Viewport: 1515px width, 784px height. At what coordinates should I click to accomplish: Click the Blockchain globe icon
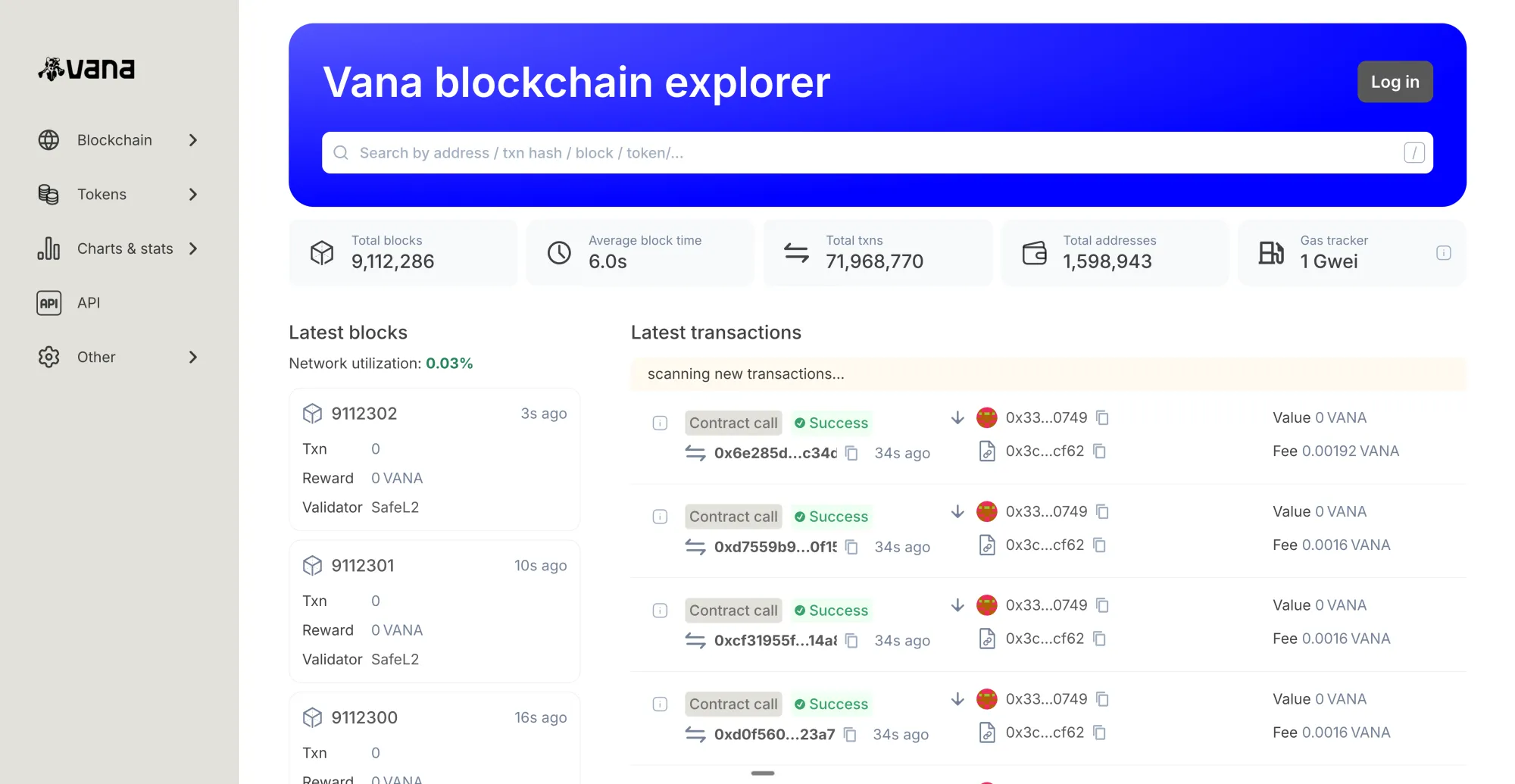[48, 140]
